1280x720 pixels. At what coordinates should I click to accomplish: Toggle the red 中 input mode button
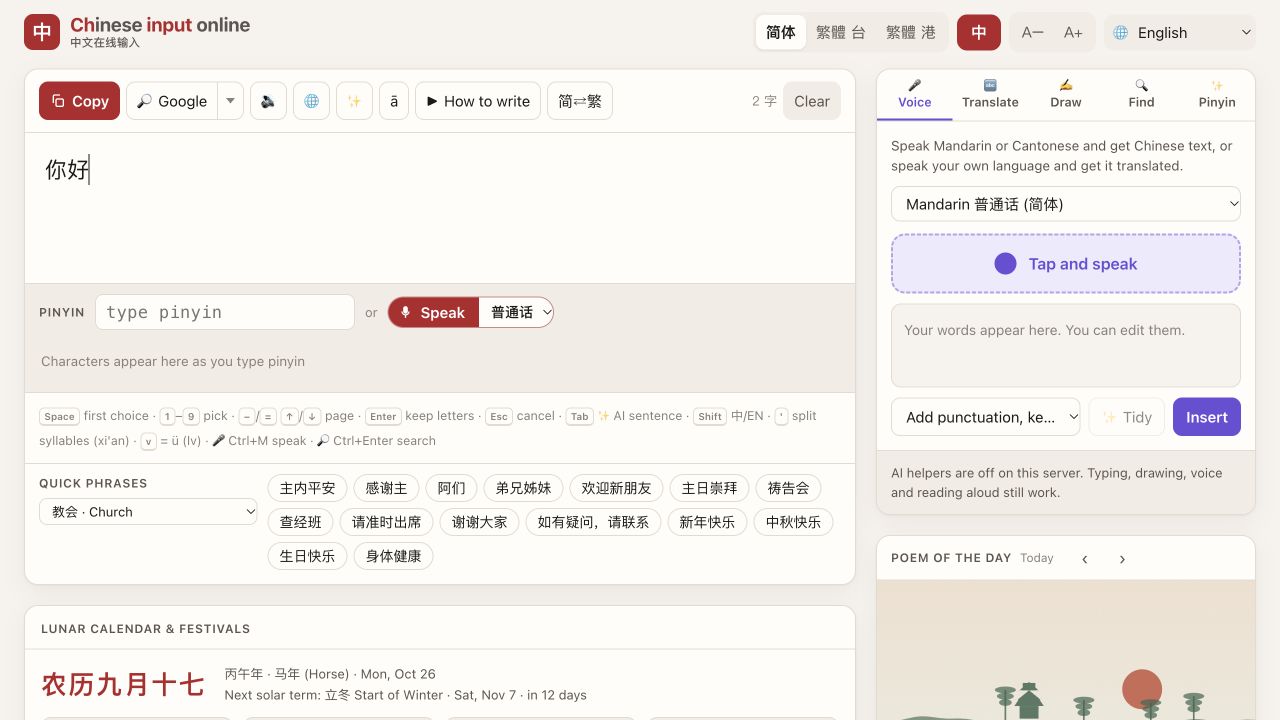979,32
